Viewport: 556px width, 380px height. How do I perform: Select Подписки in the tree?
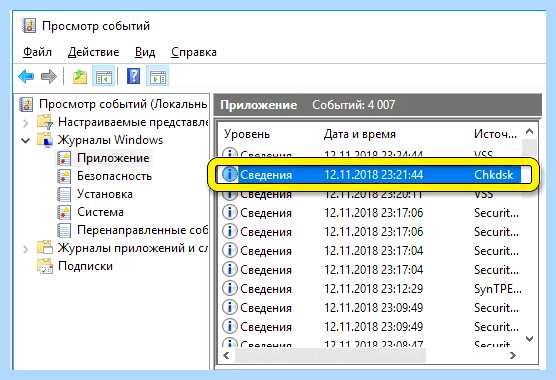(x=85, y=266)
